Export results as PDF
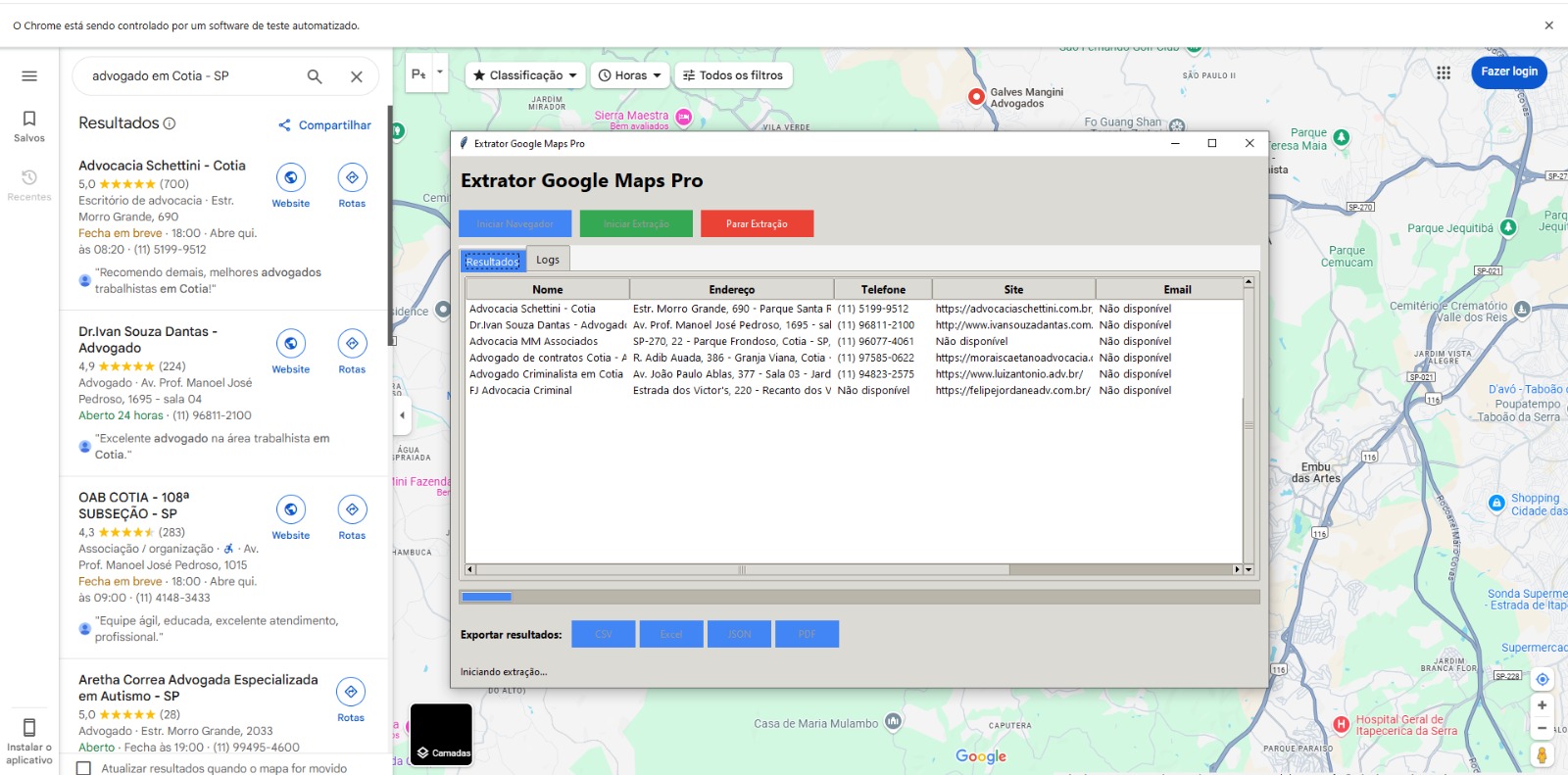This screenshot has height=775, width=1568. (x=807, y=634)
